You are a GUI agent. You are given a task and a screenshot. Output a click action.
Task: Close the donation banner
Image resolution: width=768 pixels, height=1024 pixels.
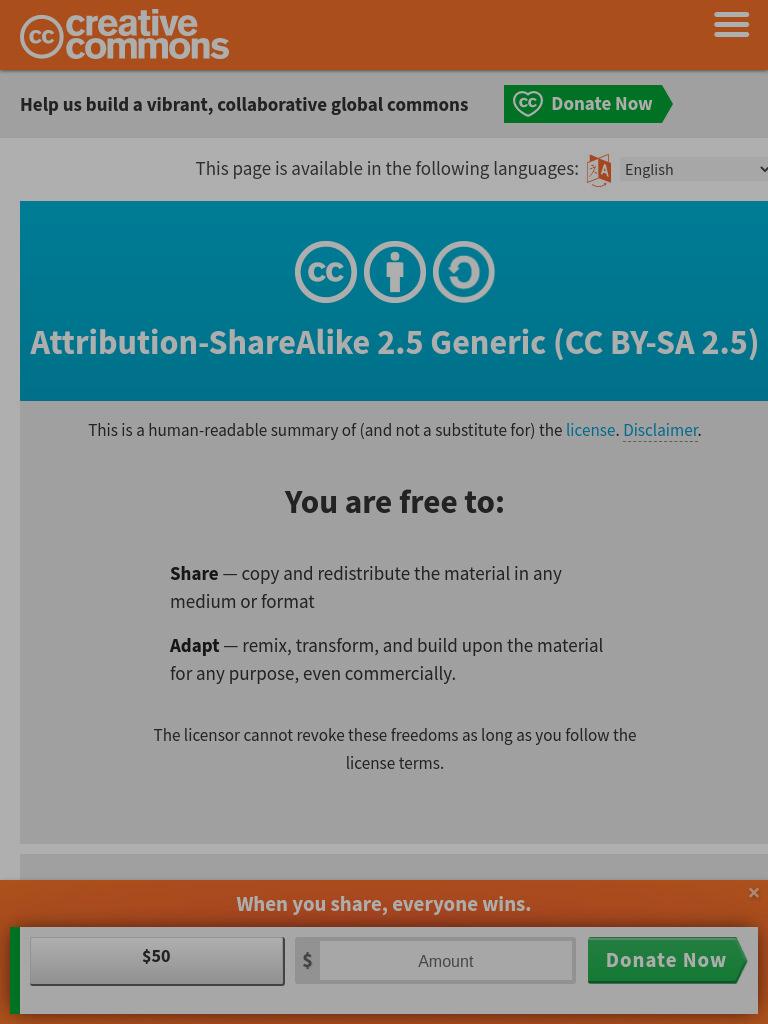[754, 893]
